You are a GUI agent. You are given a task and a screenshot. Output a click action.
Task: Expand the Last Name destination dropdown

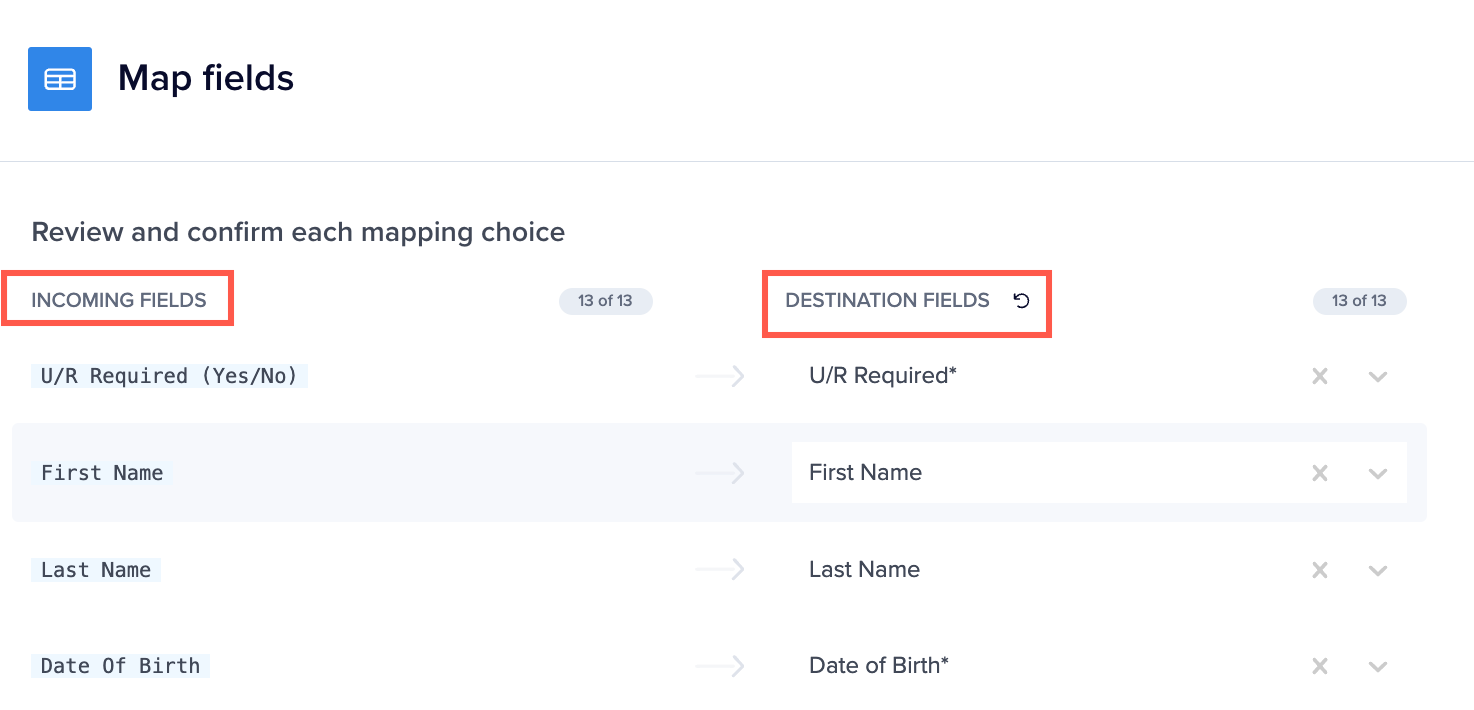[x=1378, y=571]
